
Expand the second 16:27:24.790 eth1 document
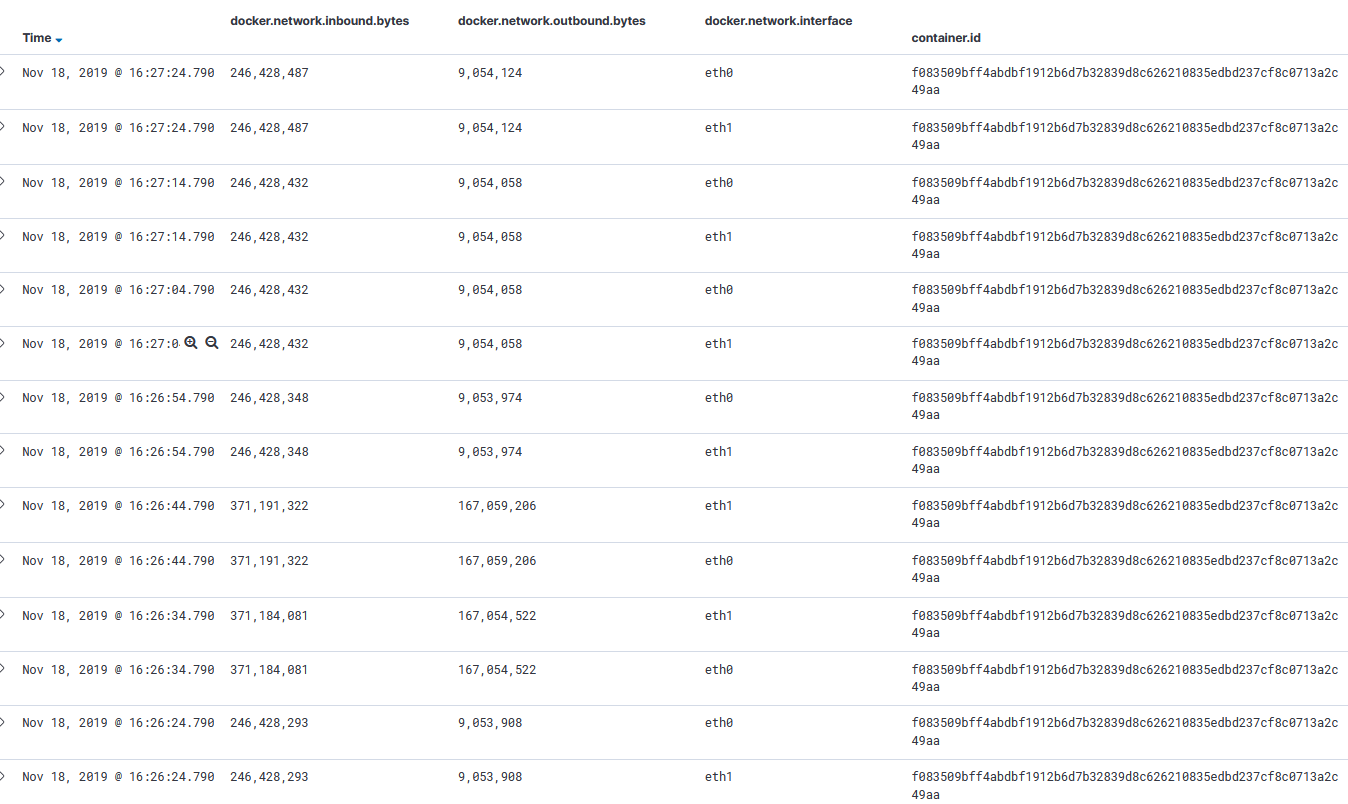click(x=5, y=127)
